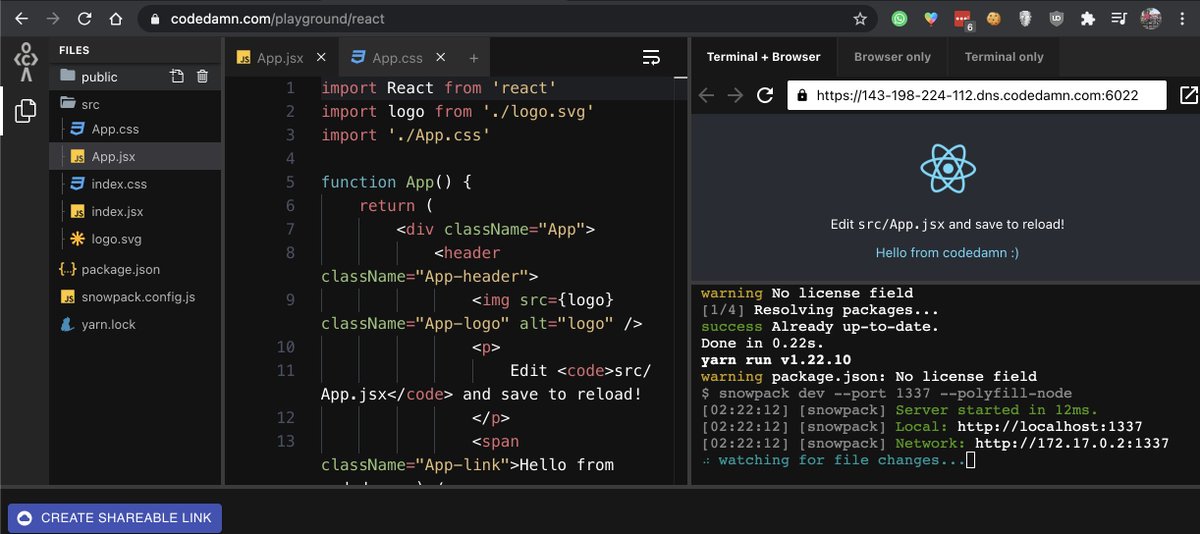
Task: Toggle word wrap icon in editor toolbar
Action: pos(651,58)
